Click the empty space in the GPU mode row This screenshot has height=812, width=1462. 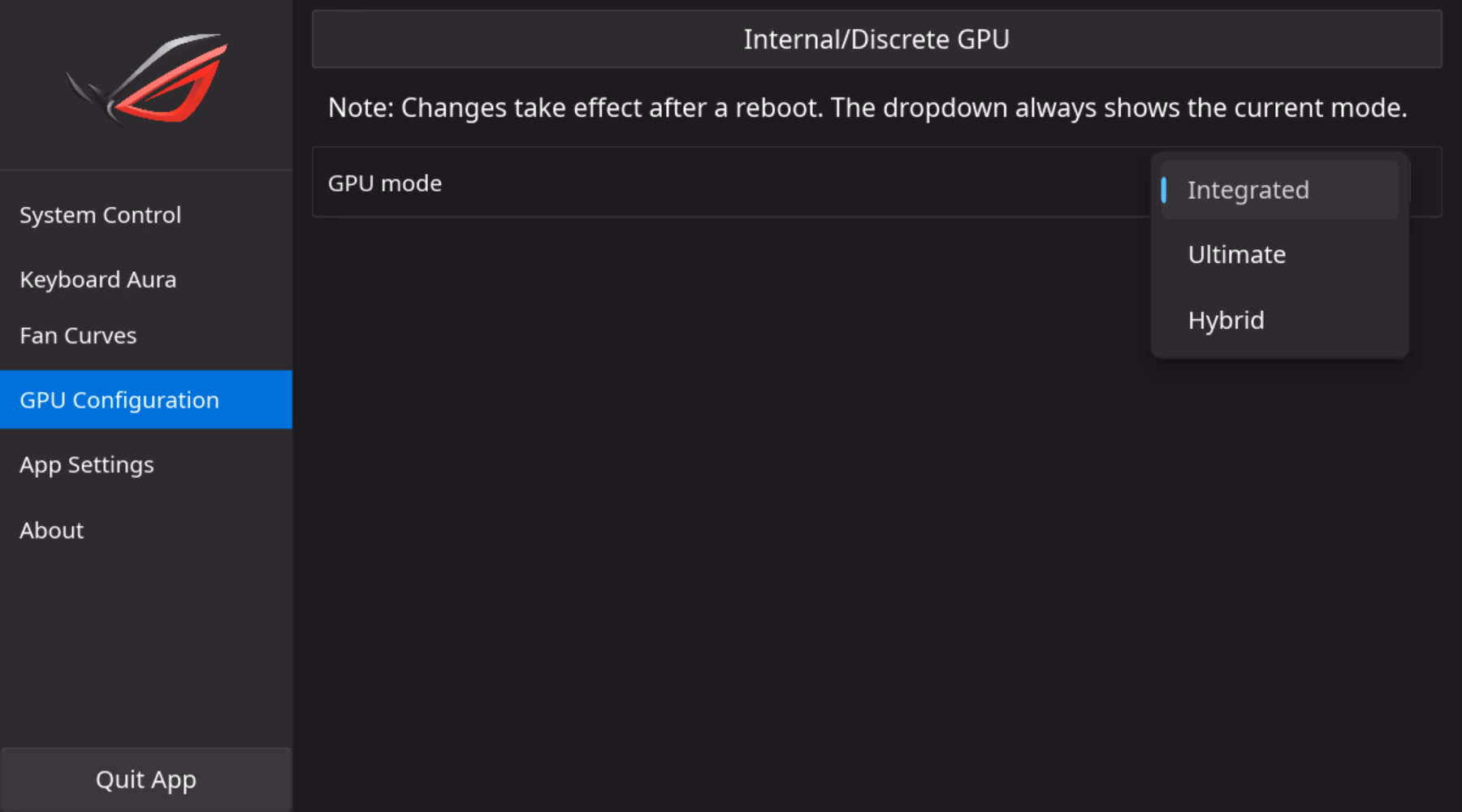click(x=772, y=184)
